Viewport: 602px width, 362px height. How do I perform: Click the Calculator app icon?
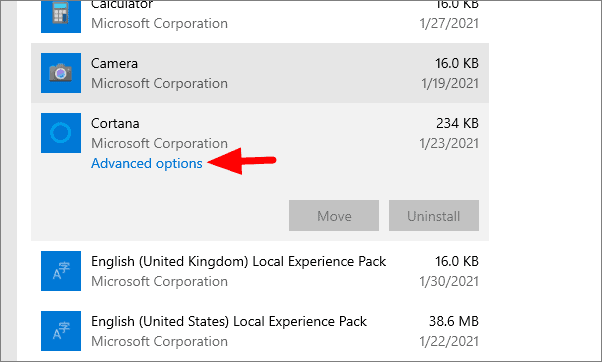[61, 16]
